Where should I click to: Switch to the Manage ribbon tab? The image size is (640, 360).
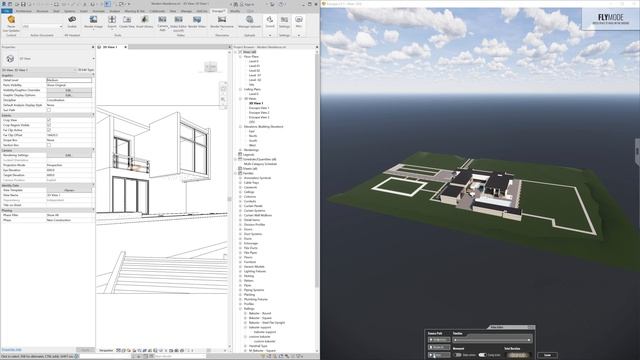[x=186, y=11]
